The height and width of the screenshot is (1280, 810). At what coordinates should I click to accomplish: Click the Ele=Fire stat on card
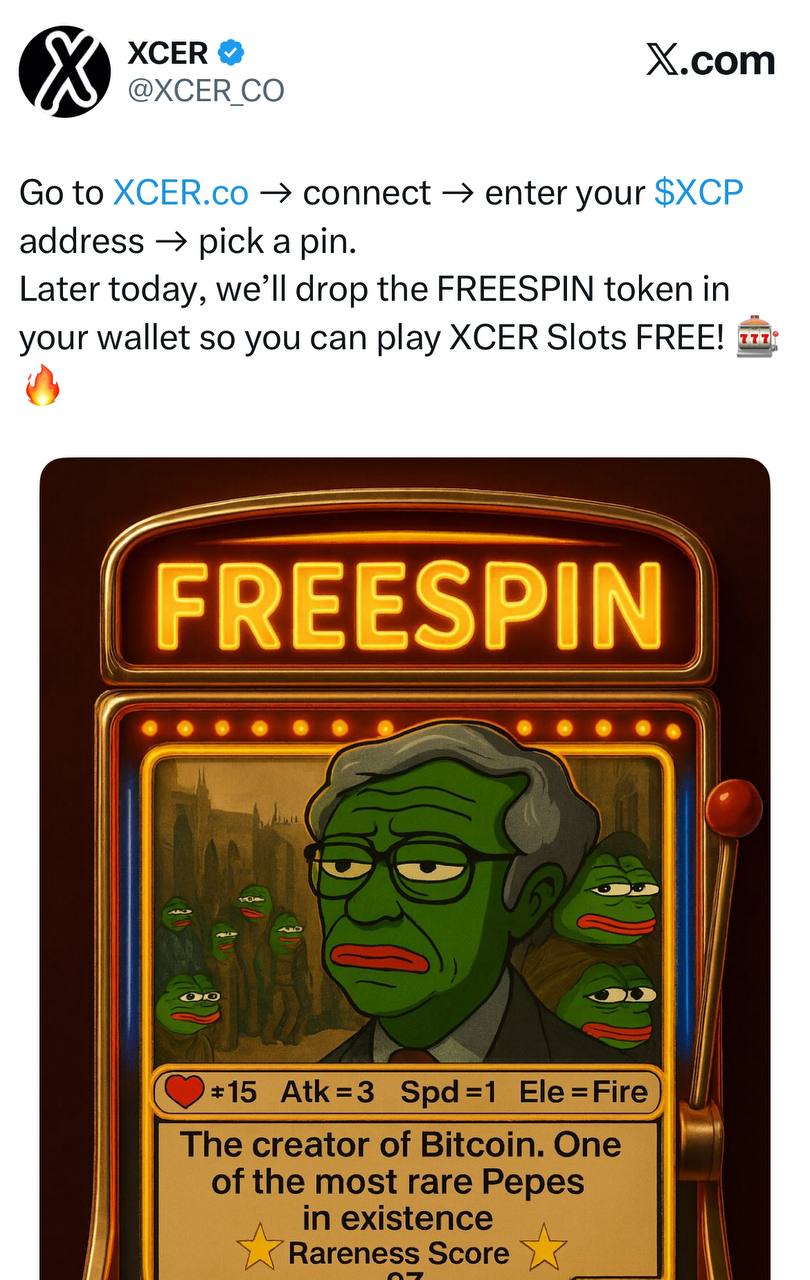(x=583, y=1091)
